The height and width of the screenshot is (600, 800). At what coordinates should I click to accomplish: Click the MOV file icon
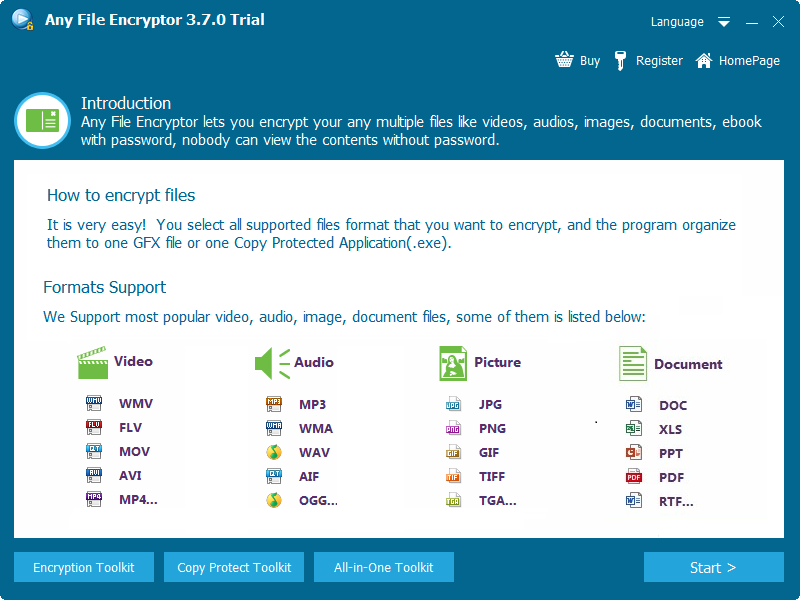click(94, 451)
